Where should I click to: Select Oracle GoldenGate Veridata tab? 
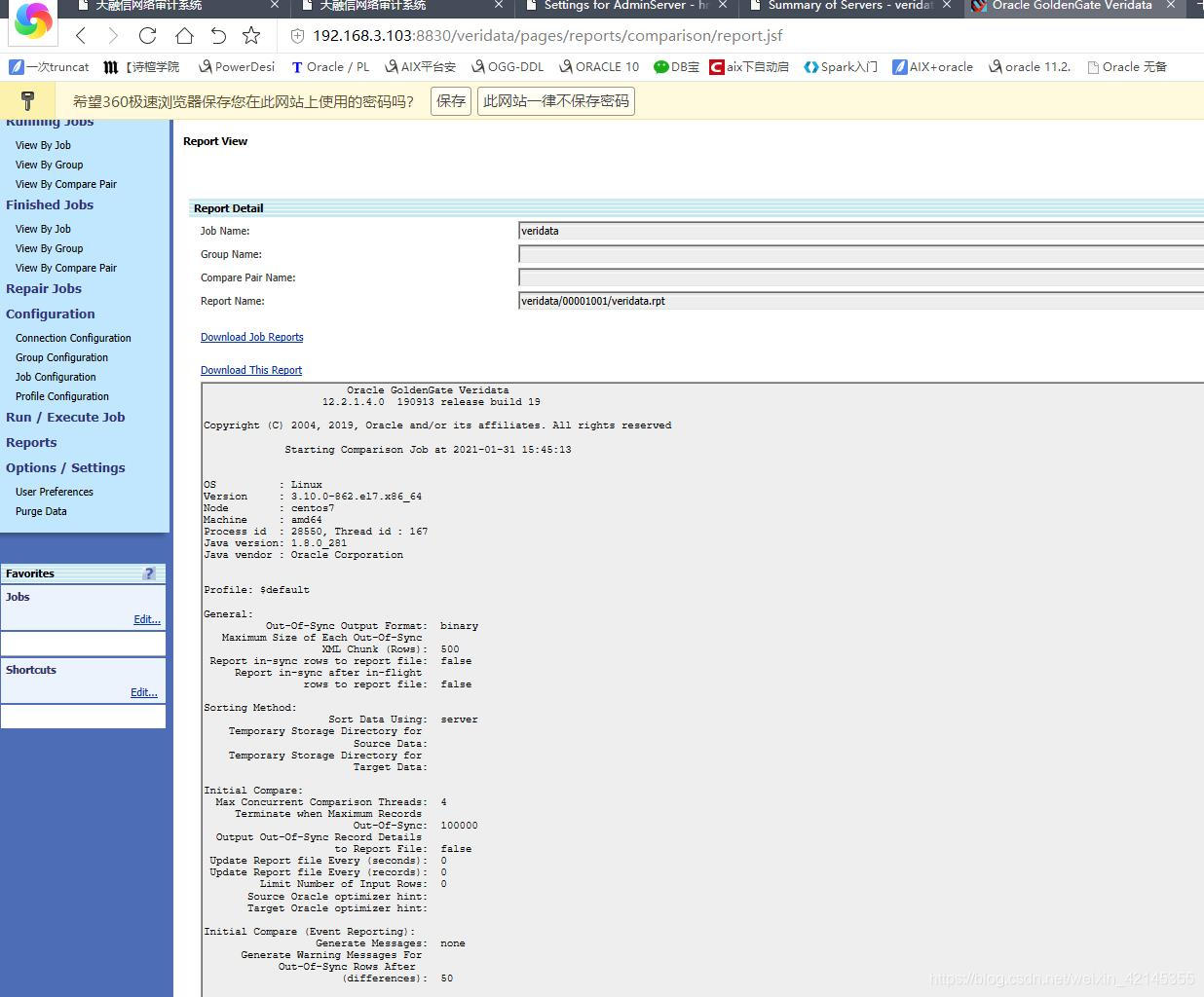pos(1072,5)
